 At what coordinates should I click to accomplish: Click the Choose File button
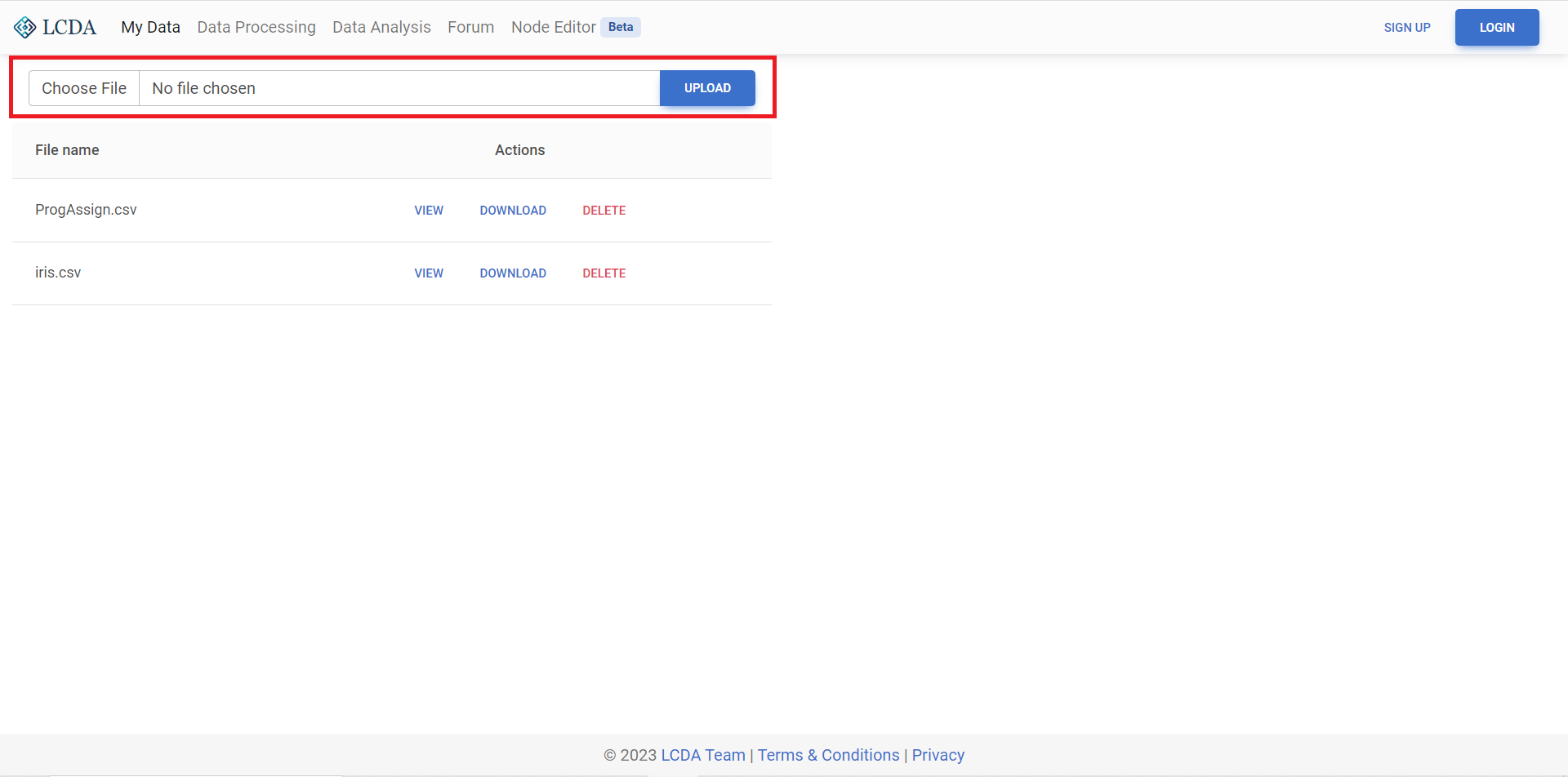click(x=83, y=88)
